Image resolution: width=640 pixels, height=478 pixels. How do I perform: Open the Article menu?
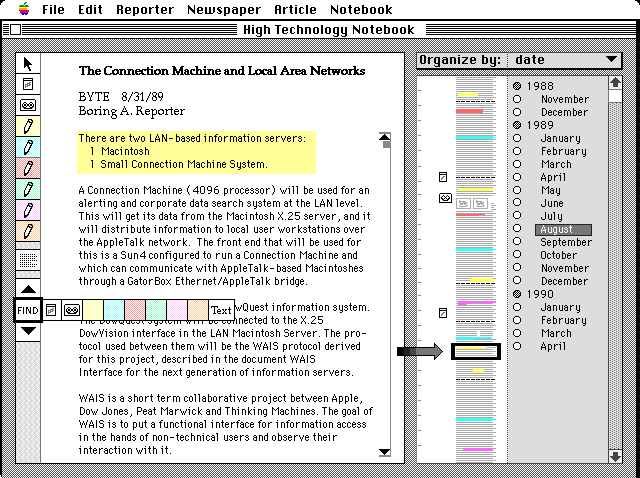coord(295,9)
